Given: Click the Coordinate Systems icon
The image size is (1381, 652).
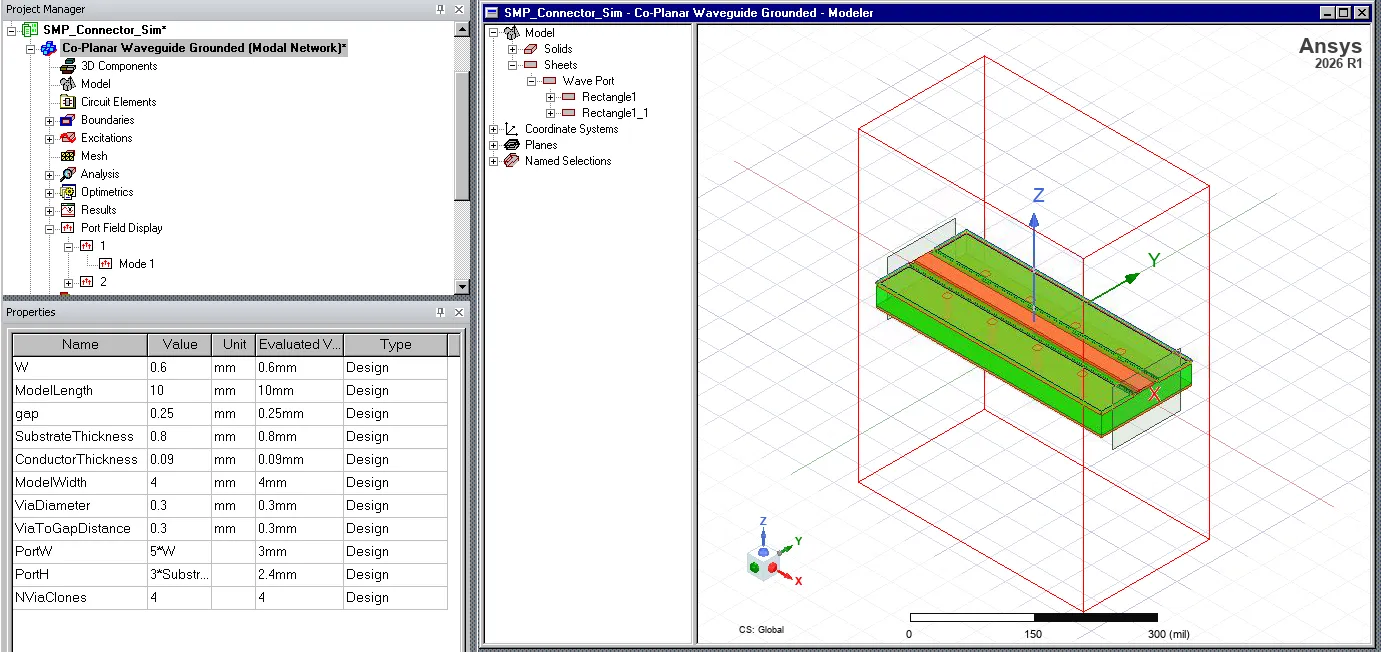Looking at the screenshot, I should [x=512, y=129].
